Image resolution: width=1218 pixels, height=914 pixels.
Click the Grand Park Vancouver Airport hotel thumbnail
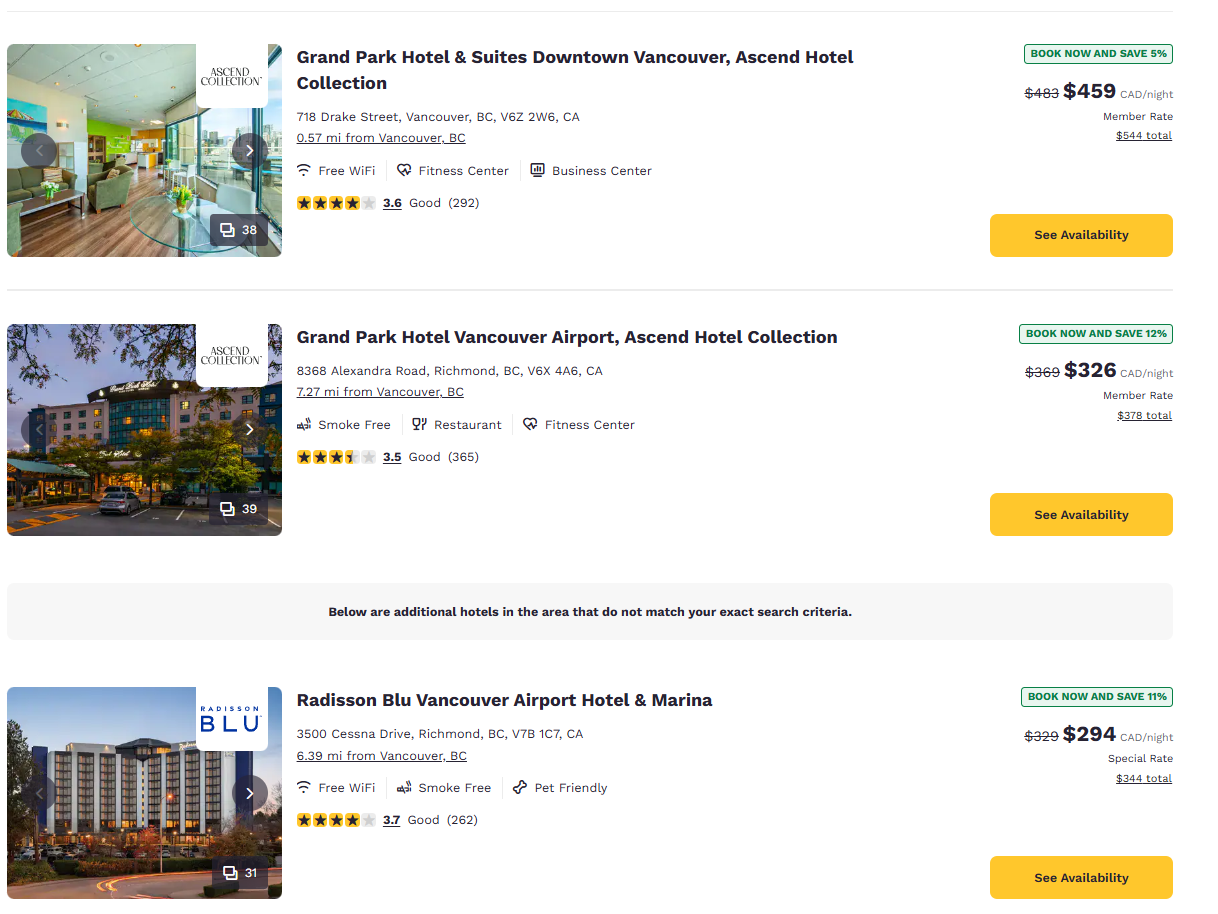point(144,430)
